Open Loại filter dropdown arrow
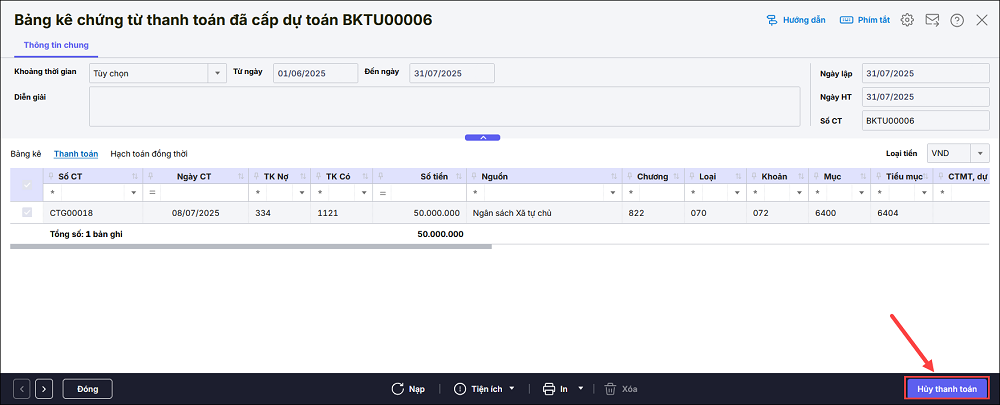The height and width of the screenshot is (405, 1000). [738, 192]
